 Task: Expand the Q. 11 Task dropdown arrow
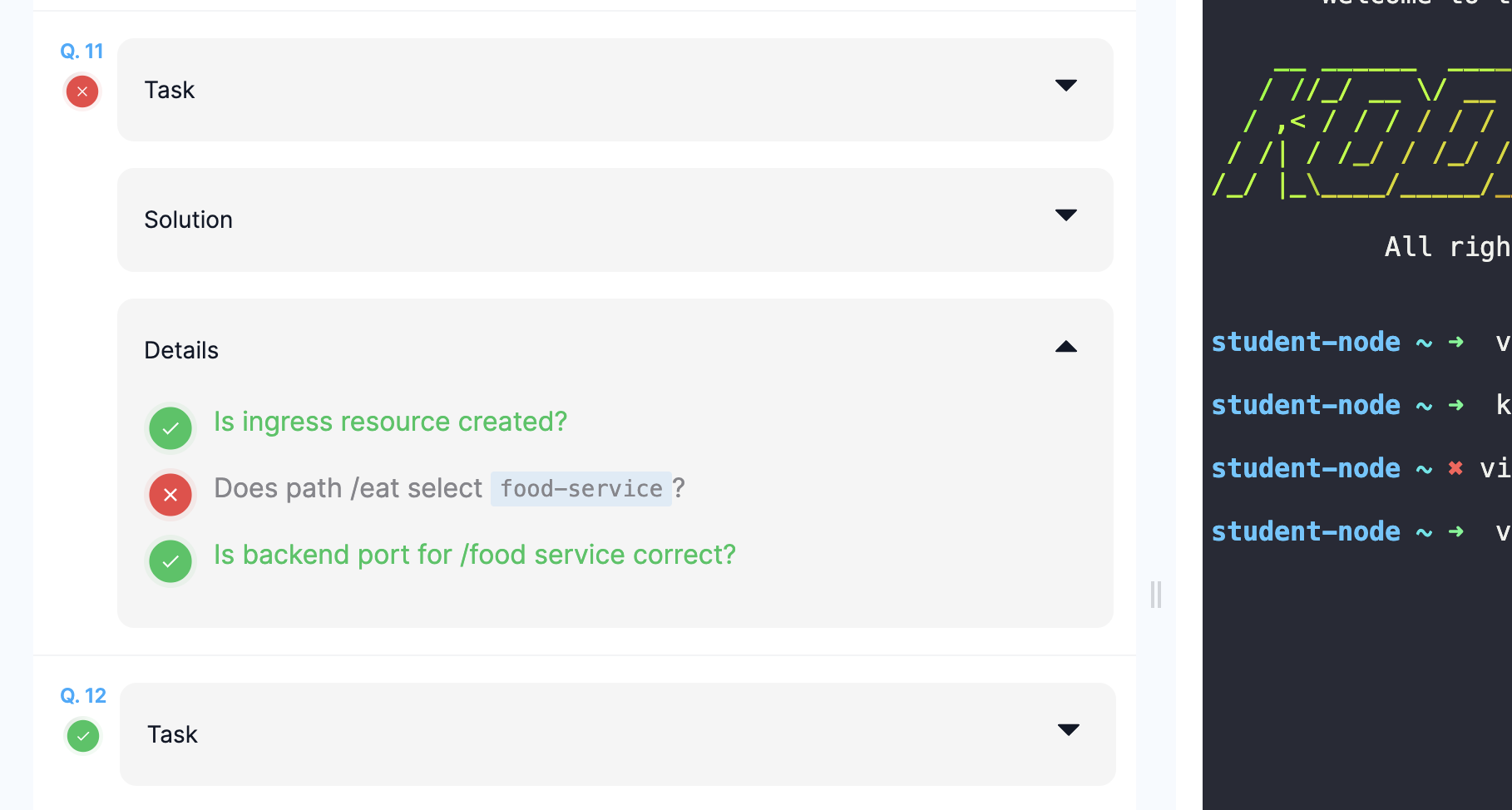1065,86
